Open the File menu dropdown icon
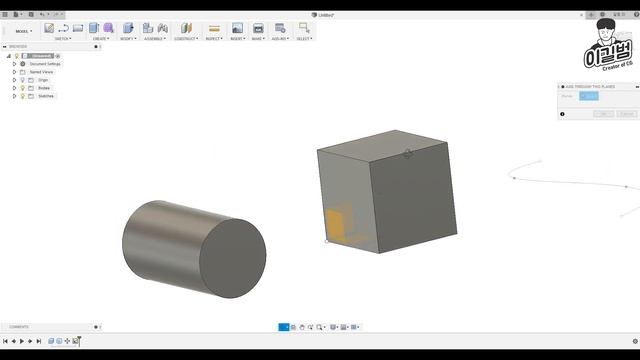 (x=17, y=14)
